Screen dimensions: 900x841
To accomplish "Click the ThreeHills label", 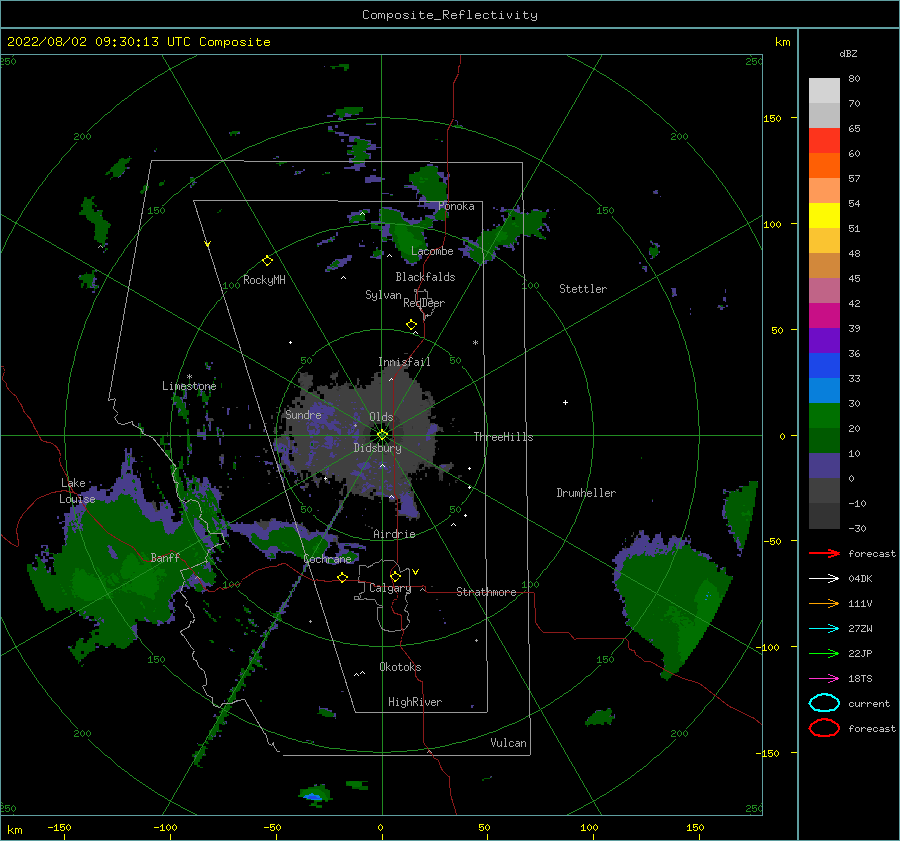I will (x=503, y=437).
